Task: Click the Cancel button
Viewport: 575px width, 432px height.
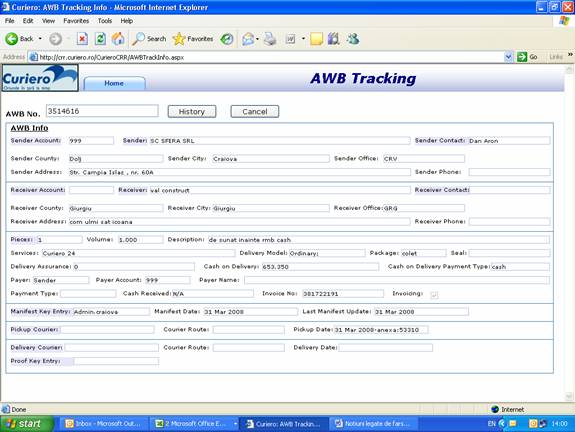Action: pyautogui.click(x=254, y=111)
